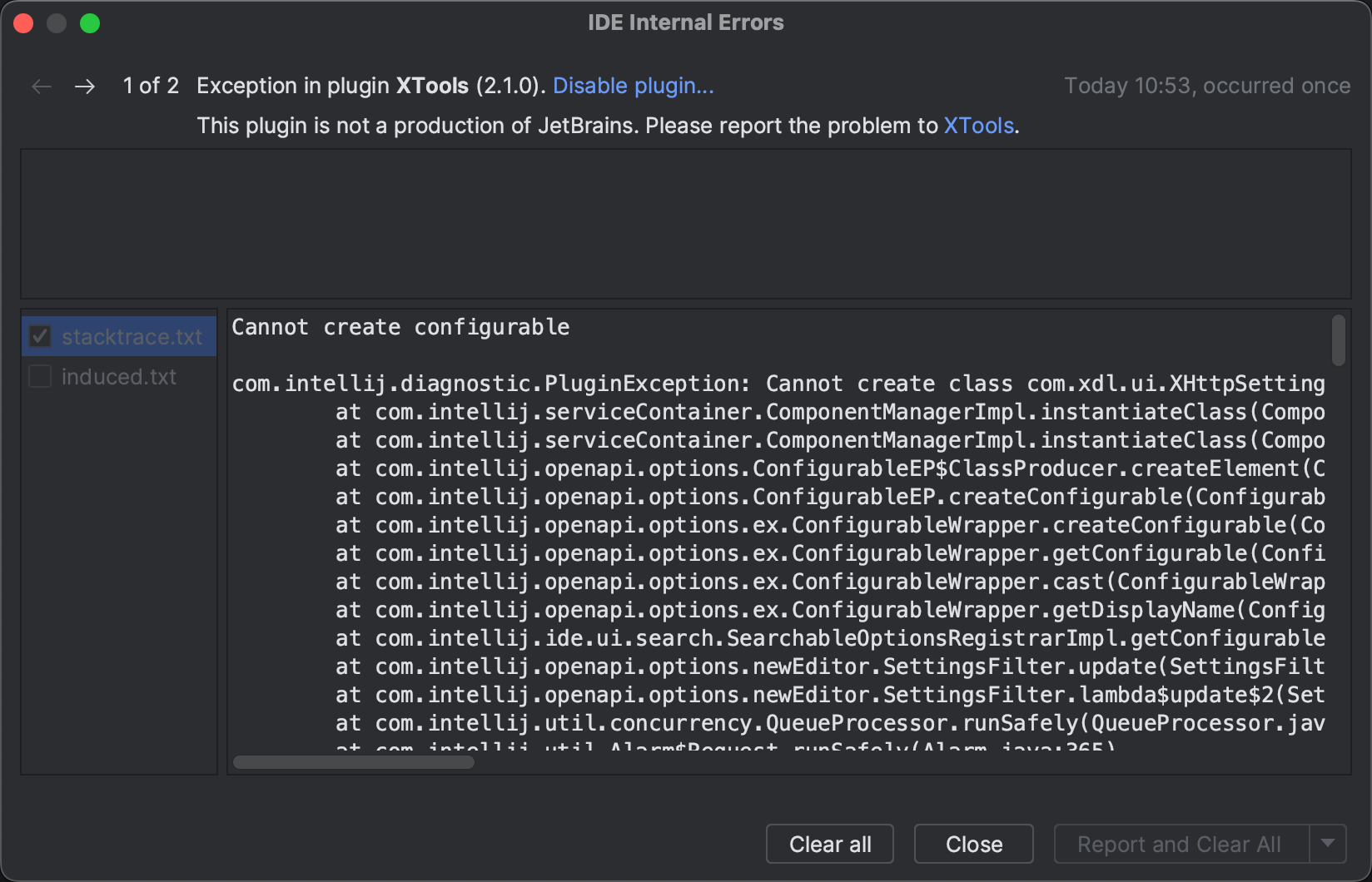Enable the induced.txt attachment checkbox

39,376
